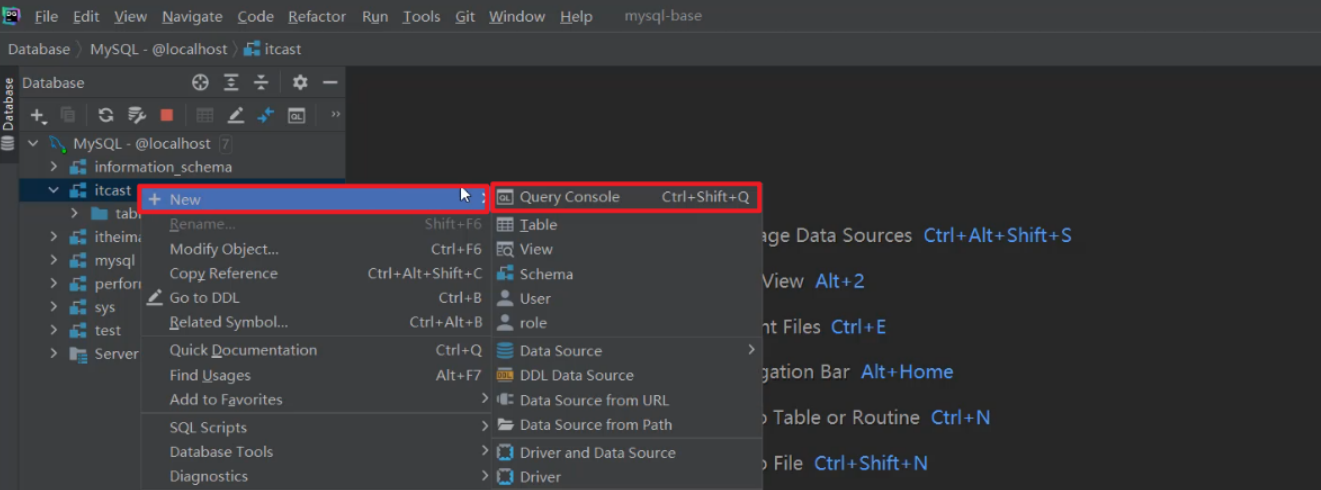Collapse the MySQL - @localhost node
The height and width of the screenshot is (490, 1321).
[x=35, y=144]
